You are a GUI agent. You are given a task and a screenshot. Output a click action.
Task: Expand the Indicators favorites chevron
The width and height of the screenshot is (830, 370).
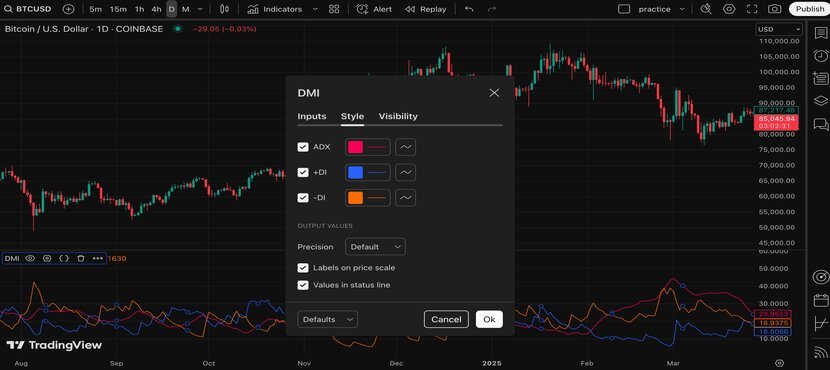point(315,9)
